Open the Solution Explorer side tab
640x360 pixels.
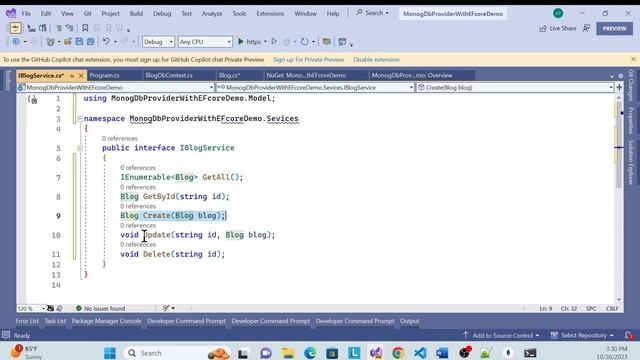pyautogui.click(x=631, y=162)
